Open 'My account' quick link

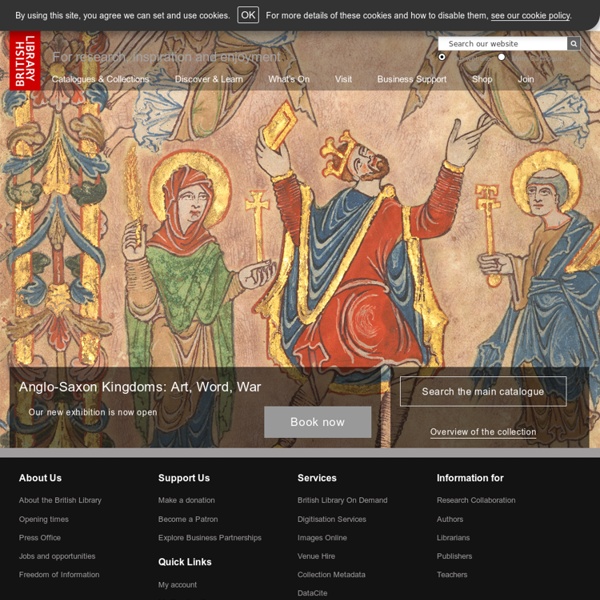click(x=178, y=585)
